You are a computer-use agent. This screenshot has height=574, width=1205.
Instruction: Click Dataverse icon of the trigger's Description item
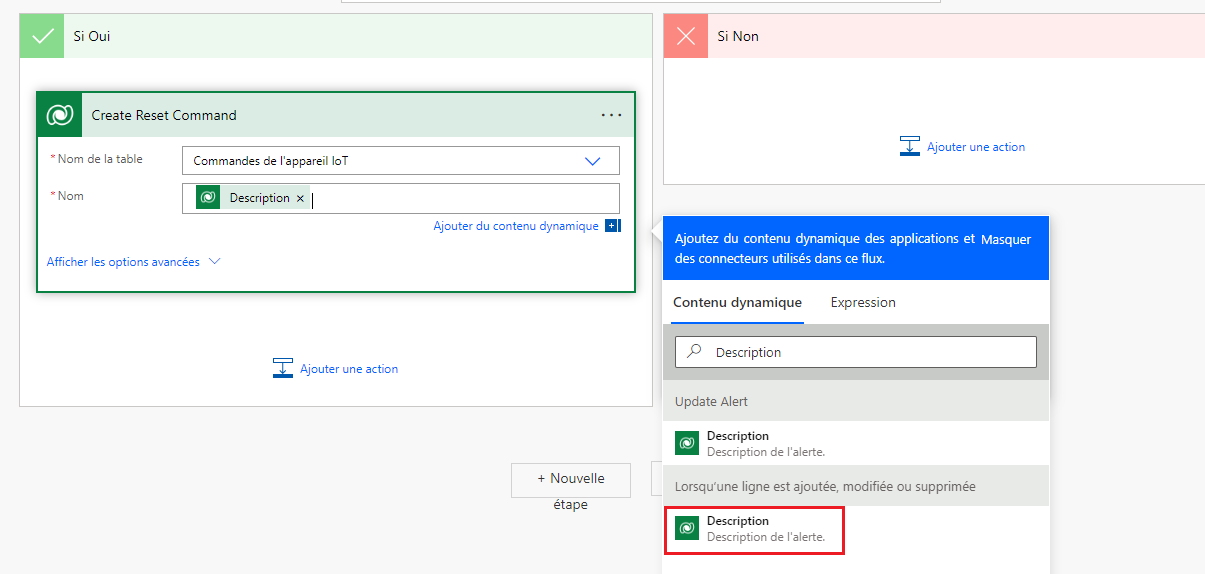tap(687, 528)
